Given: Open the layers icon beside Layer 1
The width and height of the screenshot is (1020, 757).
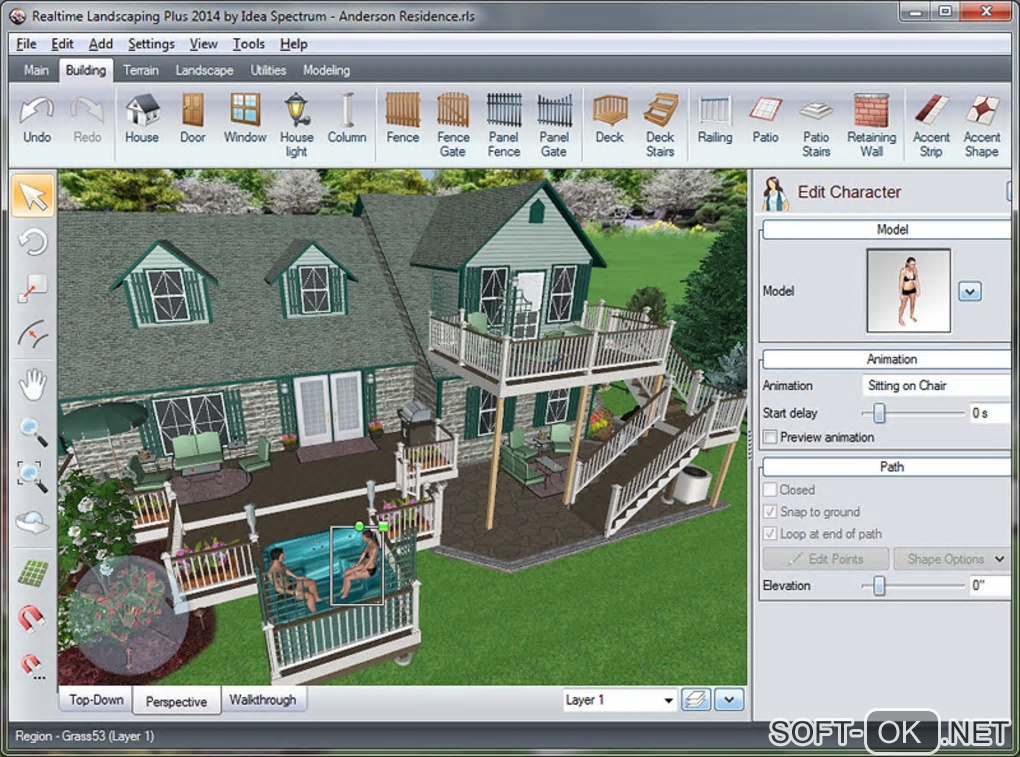Looking at the screenshot, I should click(x=695, y=700).
